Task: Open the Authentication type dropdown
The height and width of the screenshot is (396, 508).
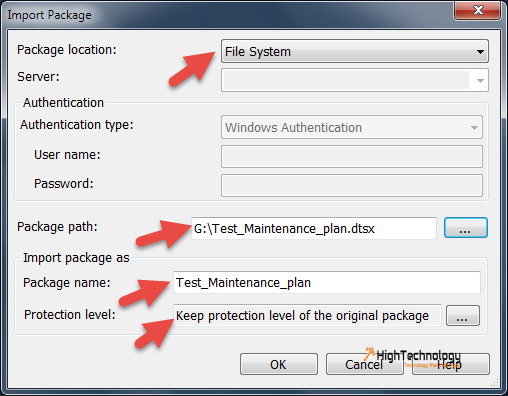Action: 352,127
